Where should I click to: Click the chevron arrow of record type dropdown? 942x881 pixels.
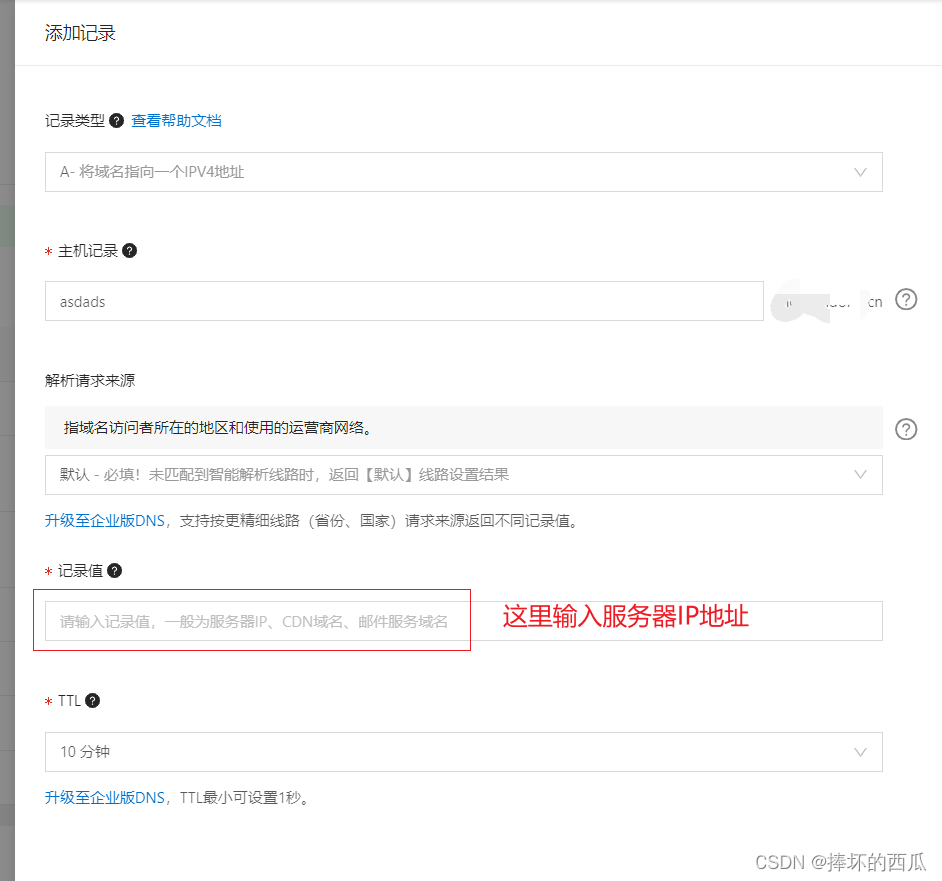click(x=860, y=172)
